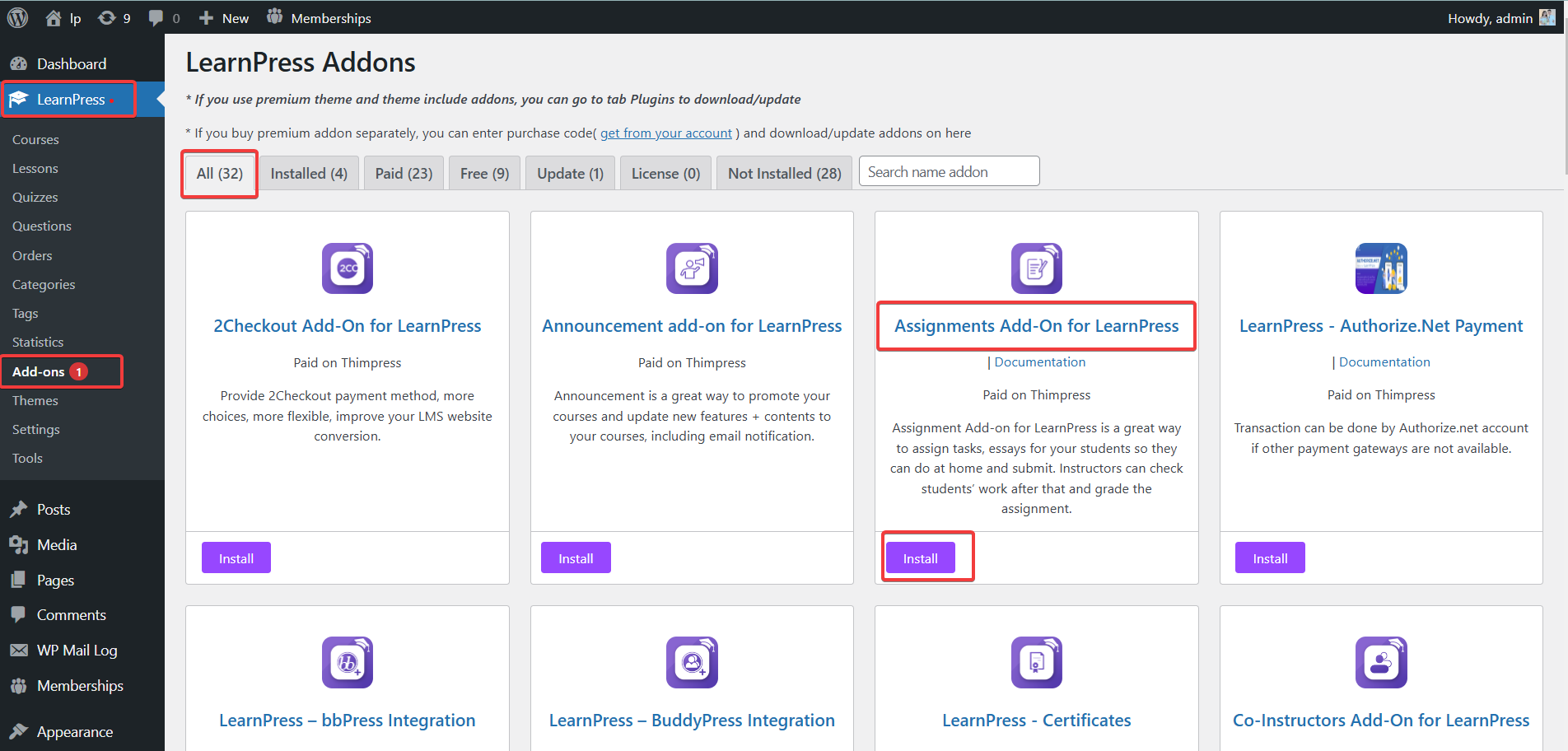The width and height of the screenshot is (1568, 751).
Task: Click the plus New icon
Action: click(x=206, y=18)
